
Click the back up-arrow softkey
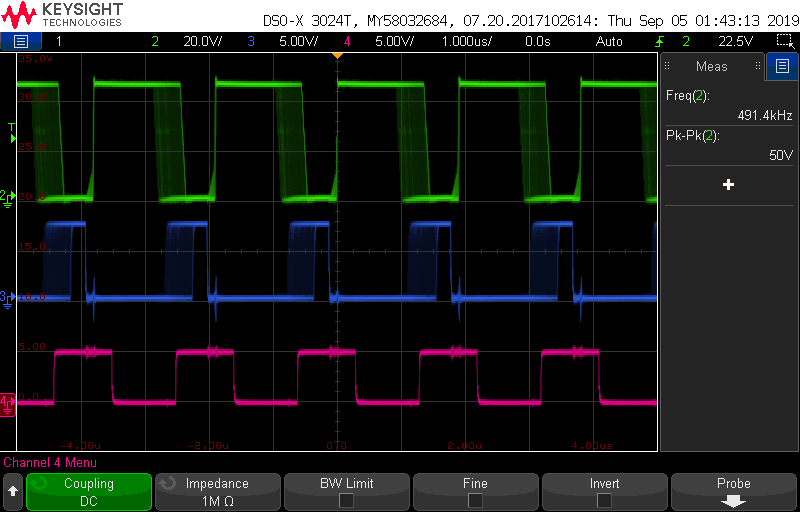coord(13,492)
